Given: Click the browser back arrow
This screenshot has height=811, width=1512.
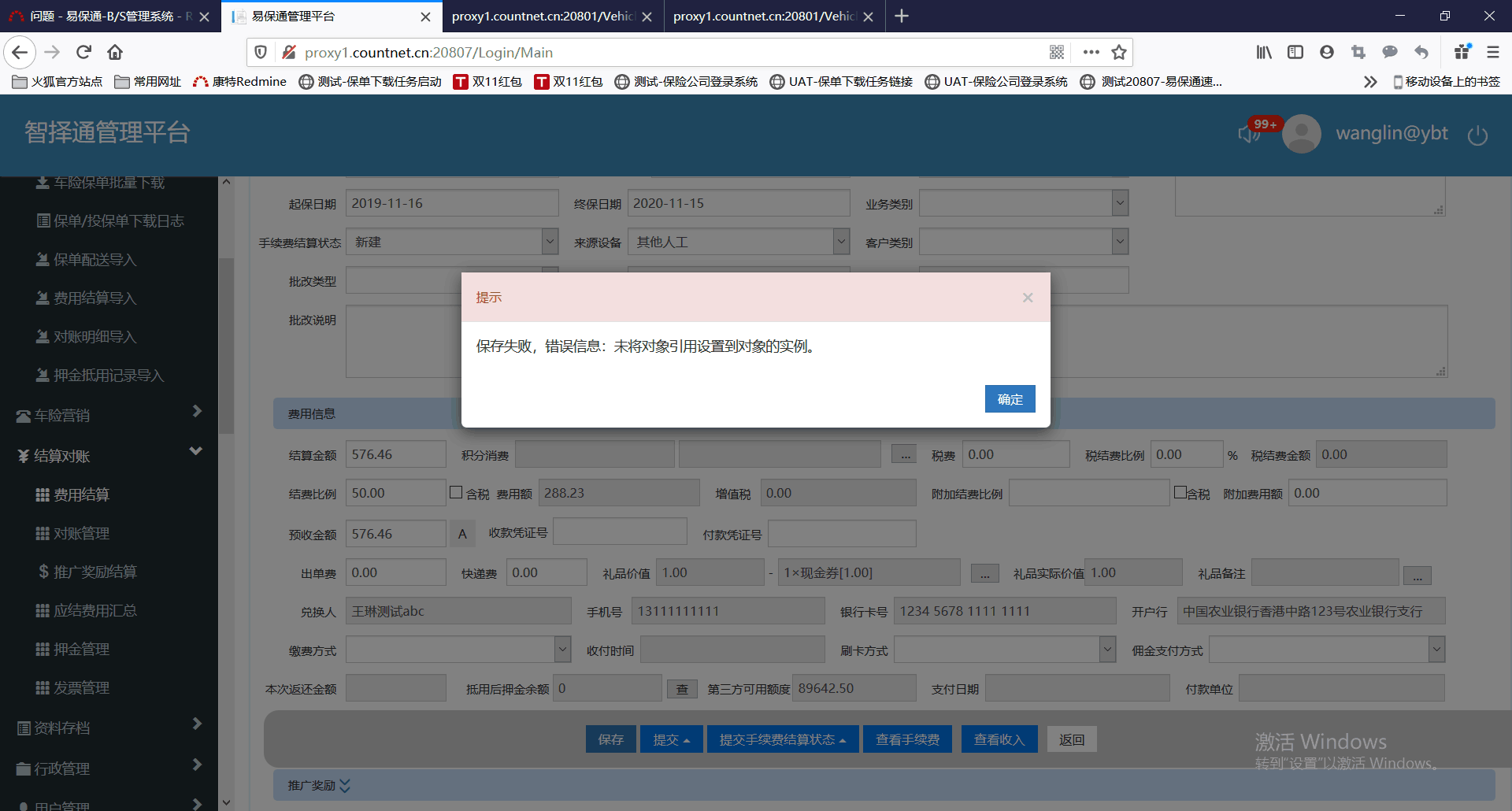Looking at the screenshot, I should tap(20, 53).
